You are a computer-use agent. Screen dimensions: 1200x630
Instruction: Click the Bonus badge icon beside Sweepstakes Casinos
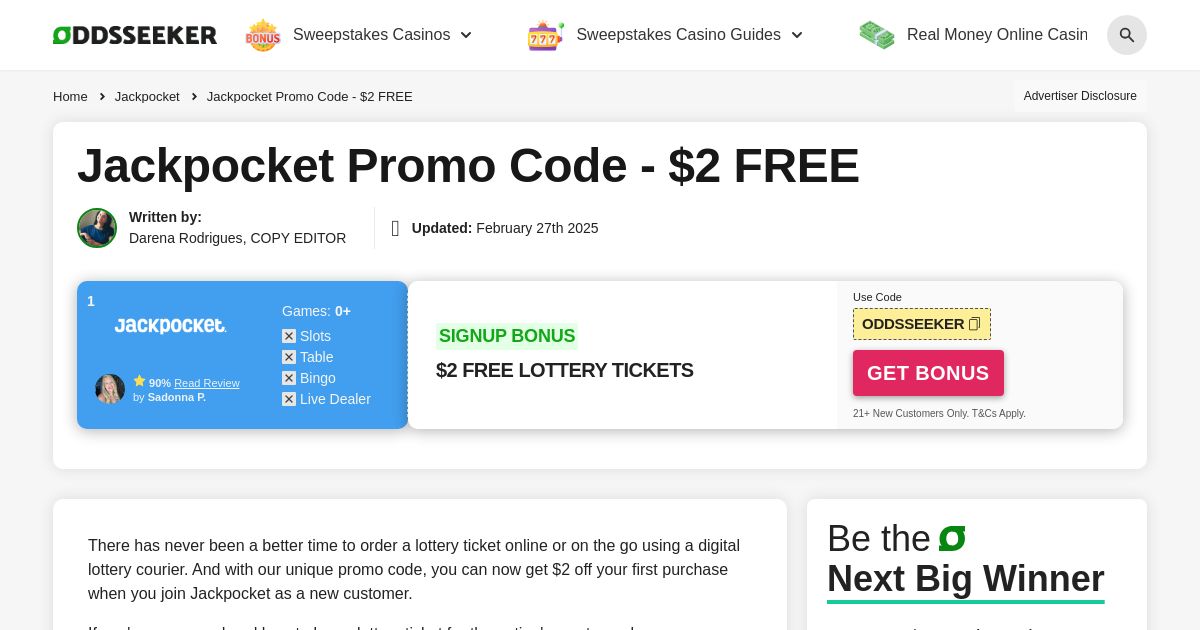click(x=262, y=34)
